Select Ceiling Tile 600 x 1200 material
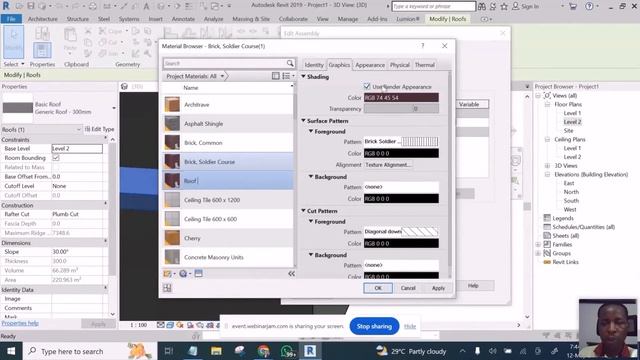 (x=228, y=200)
